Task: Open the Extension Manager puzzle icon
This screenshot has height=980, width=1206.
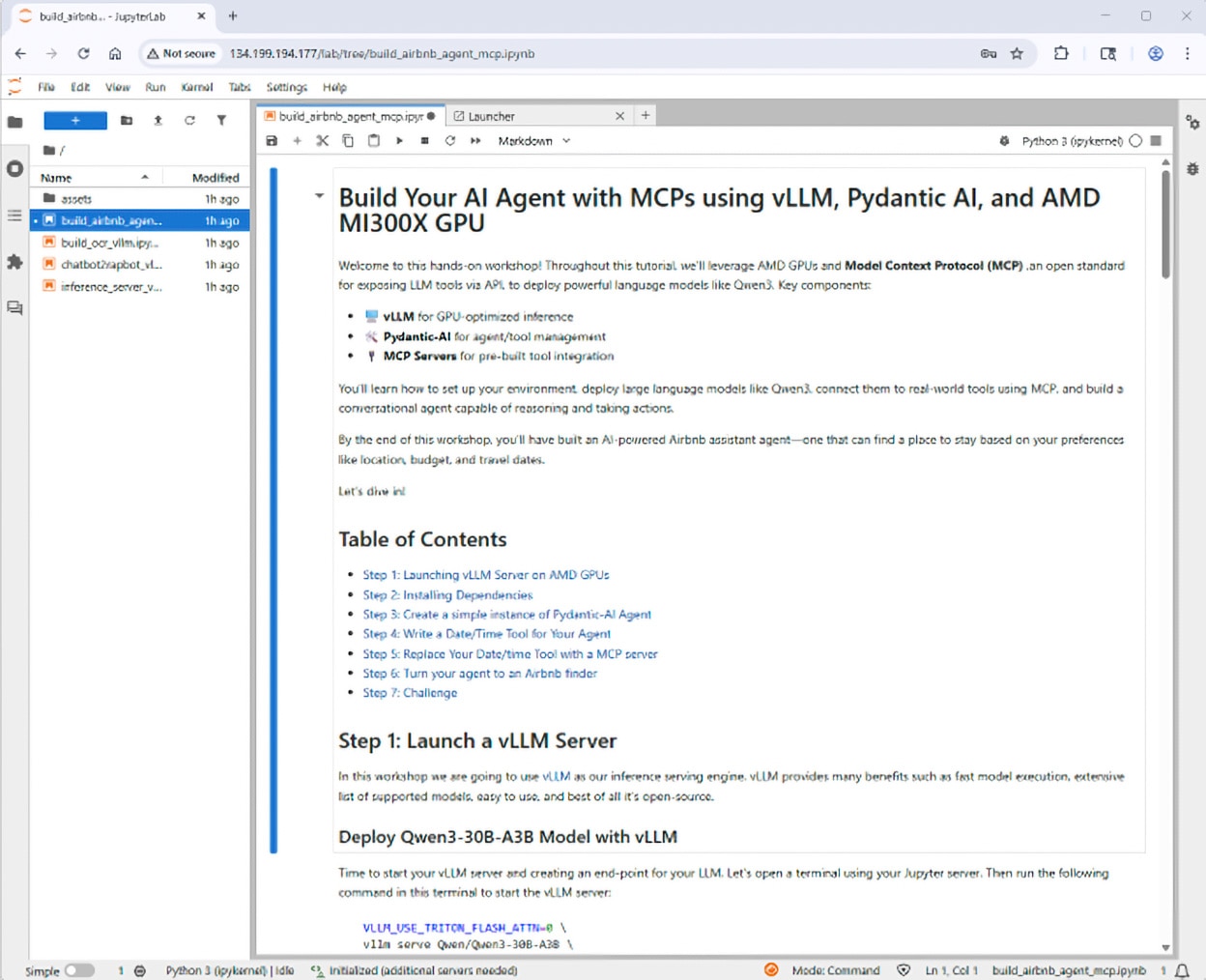Action: click(14, 262)
